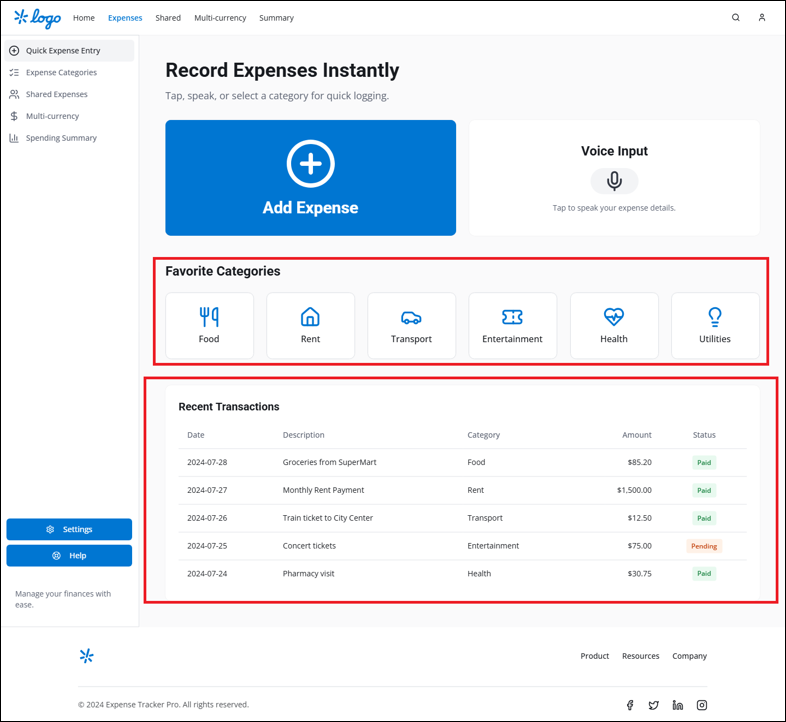Select the Pharmacy visit description

(308, 574)
